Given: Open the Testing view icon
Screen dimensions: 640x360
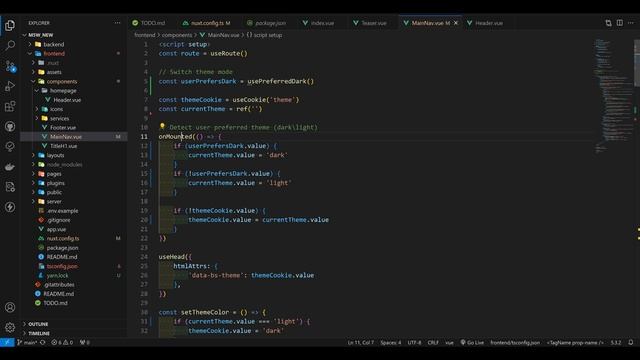Looking at the screenshot, I should pyautogui.click(x=10, y=147).
